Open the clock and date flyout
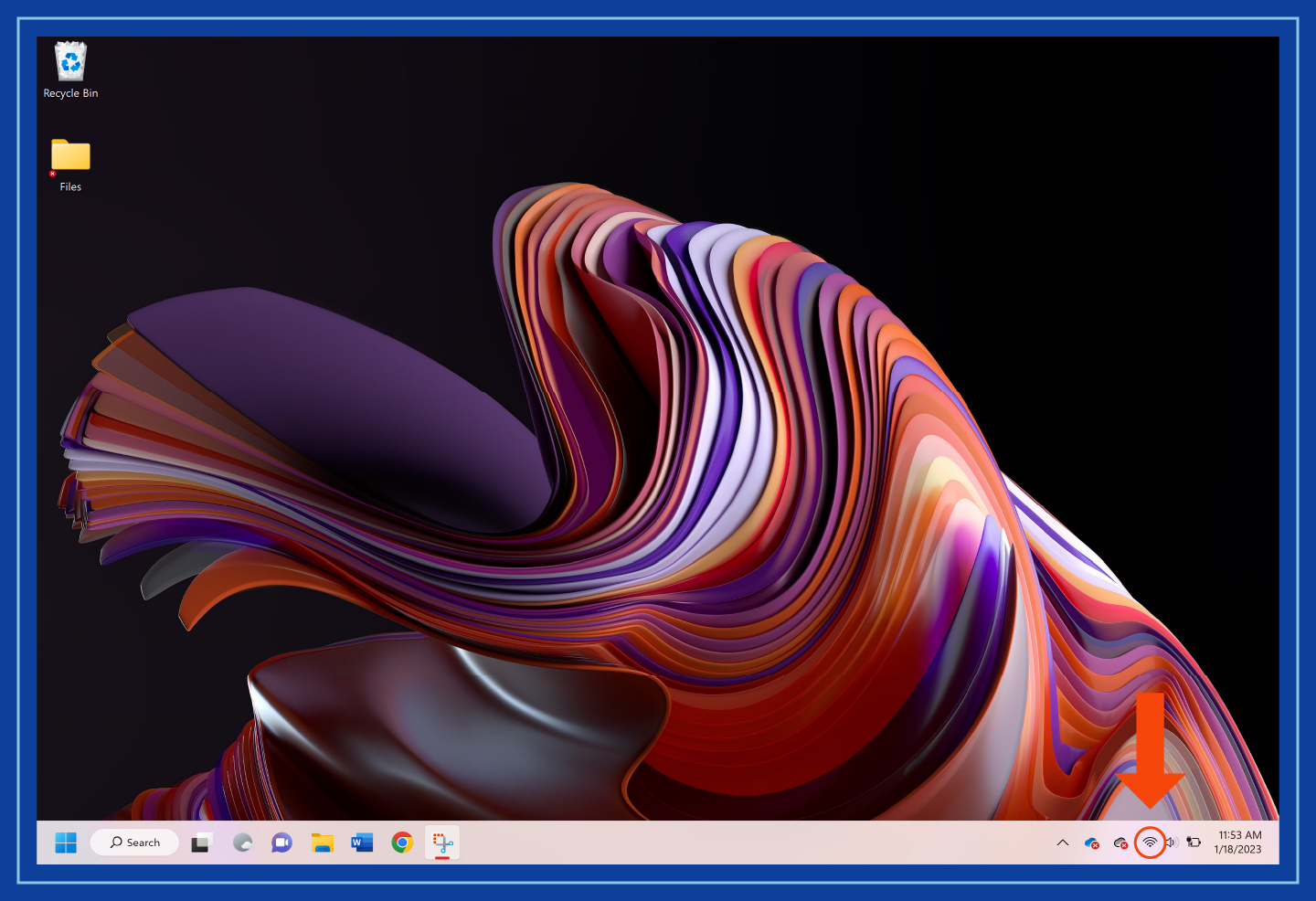 click(x=1238, y=843)
